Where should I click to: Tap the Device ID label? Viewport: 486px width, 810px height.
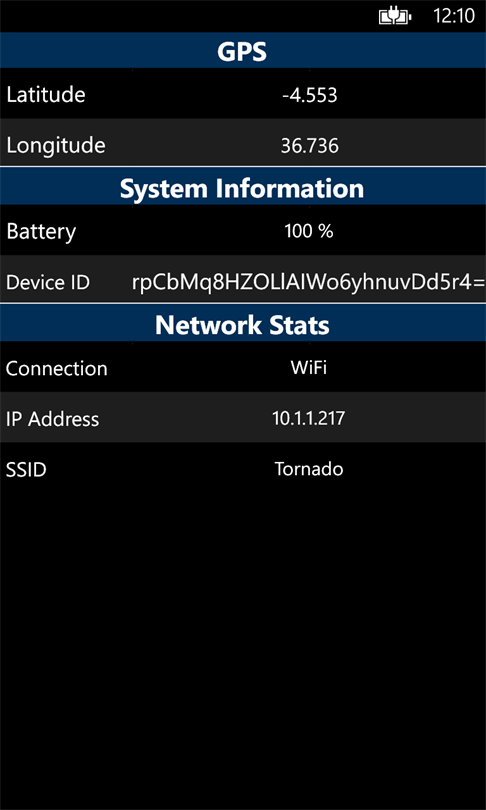(x=48, y=283)
